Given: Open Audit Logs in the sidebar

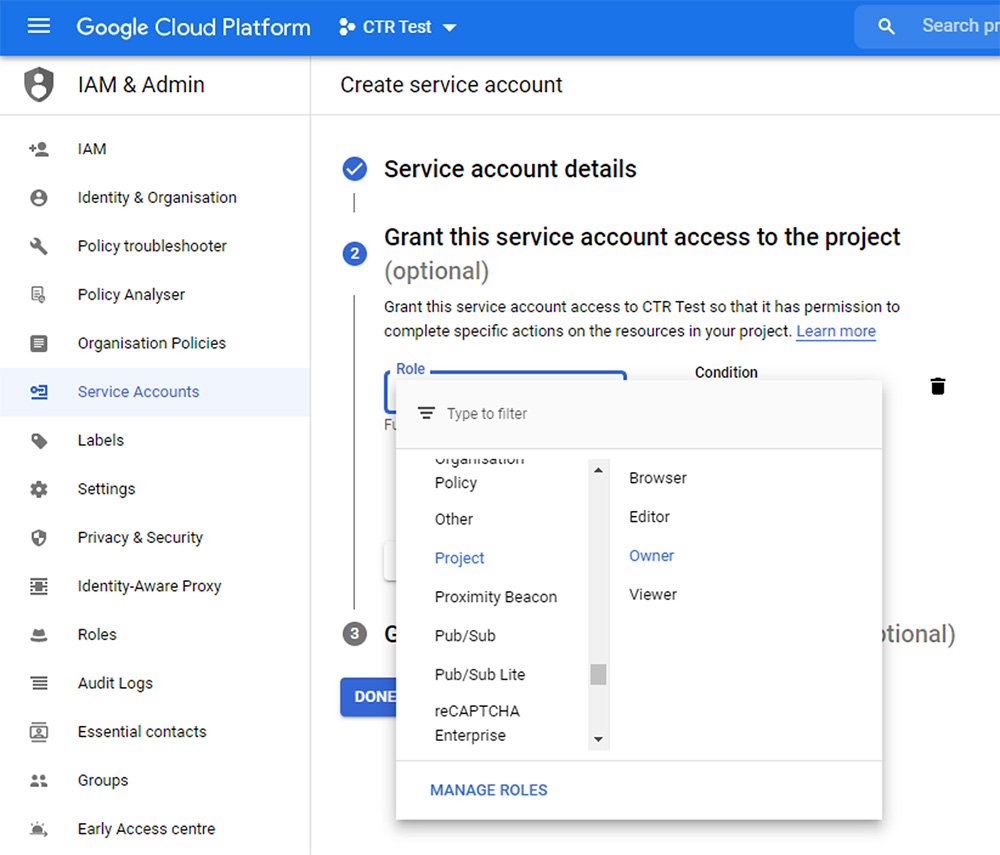Looking at the screenshot, I should 115,683.
